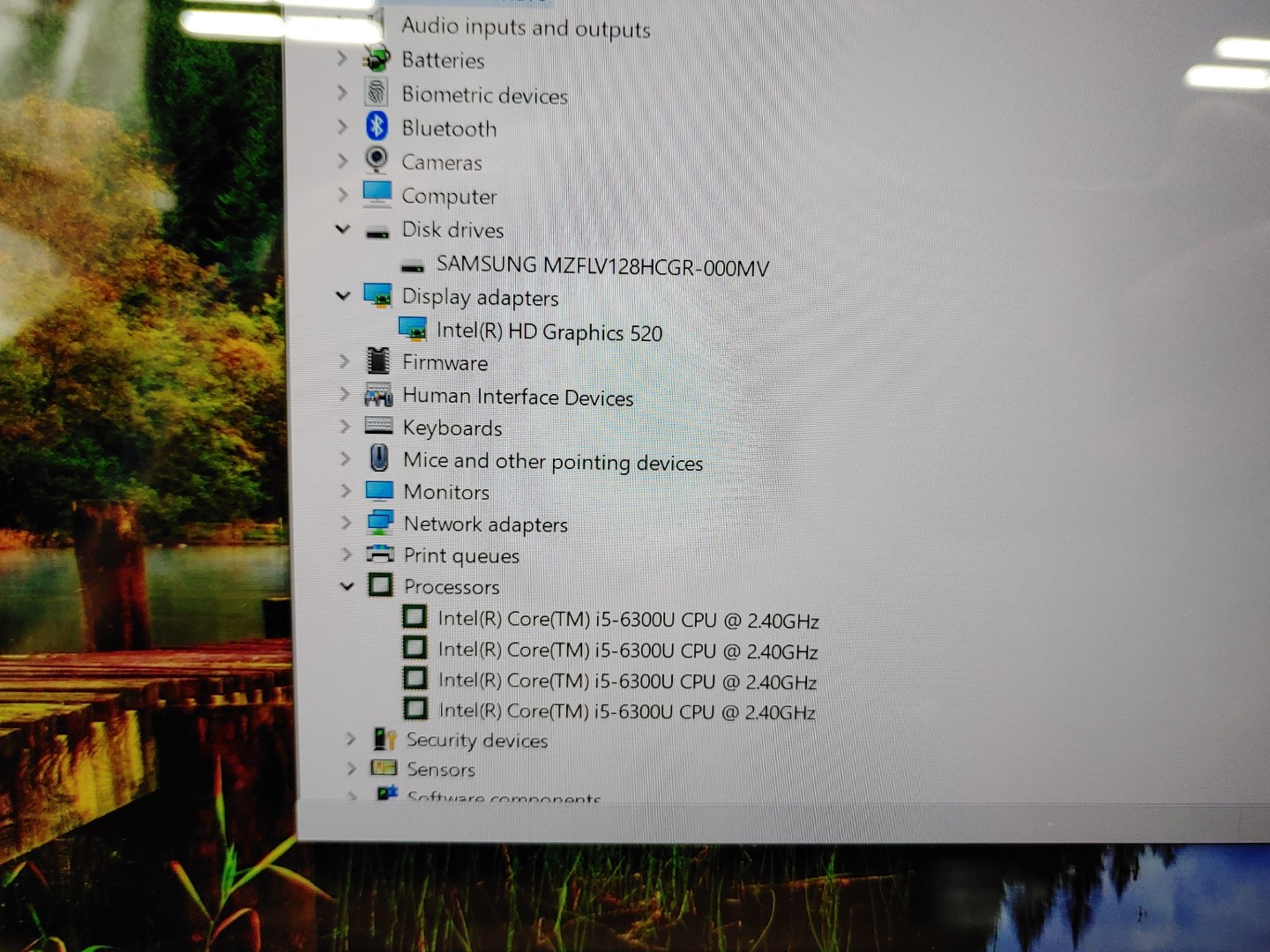The image size is (1270, 952).
Task: Click the third i5-6300U processor icon
Action: tap(415, 677)
